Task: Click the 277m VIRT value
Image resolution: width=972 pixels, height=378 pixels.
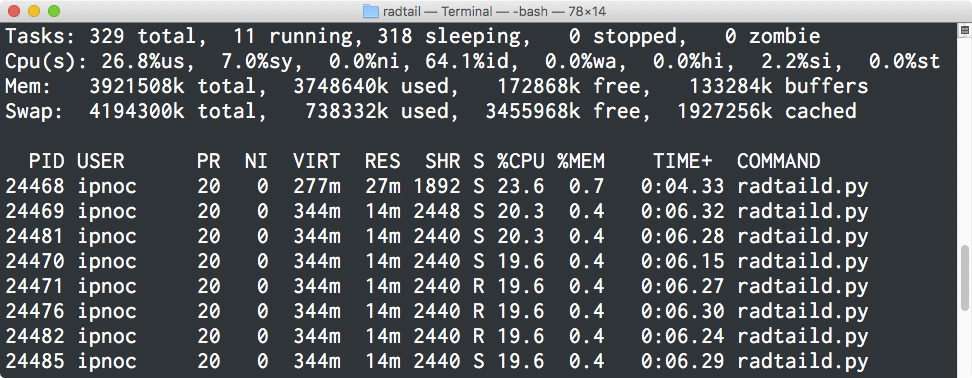Action: (x=316, y=186)
